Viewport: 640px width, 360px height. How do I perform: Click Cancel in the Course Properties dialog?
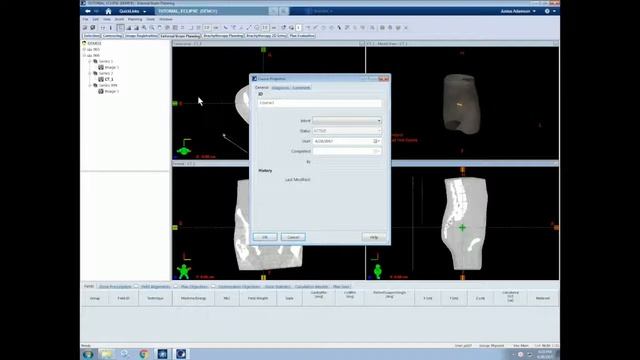(293, 237)
